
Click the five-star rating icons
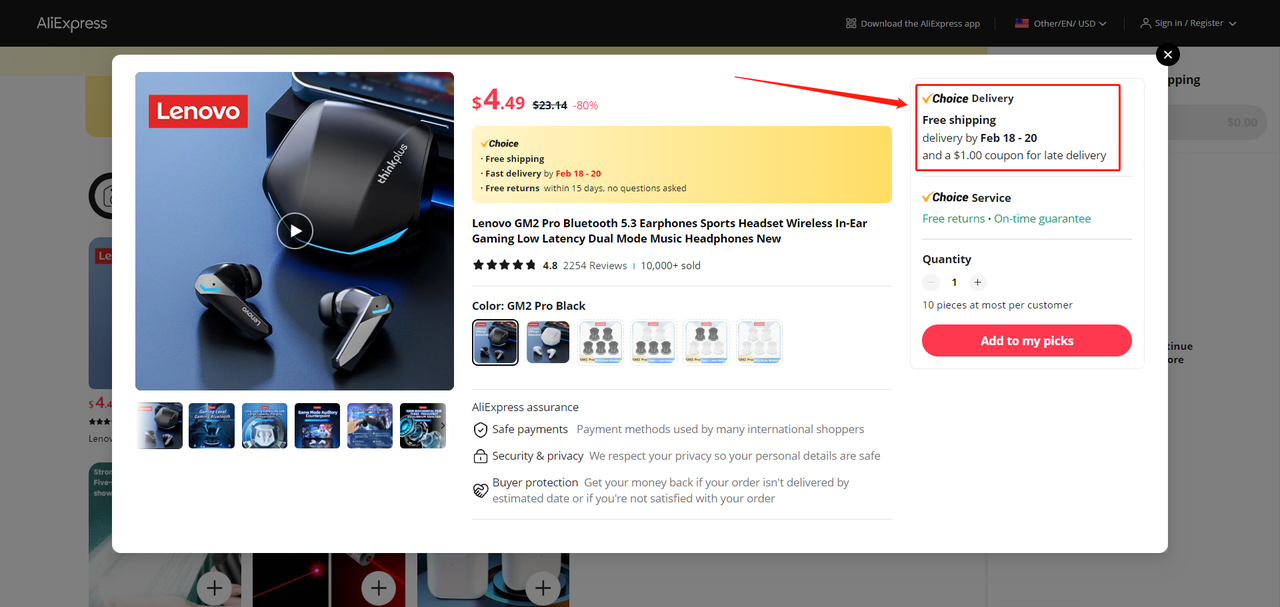[505, 265]
